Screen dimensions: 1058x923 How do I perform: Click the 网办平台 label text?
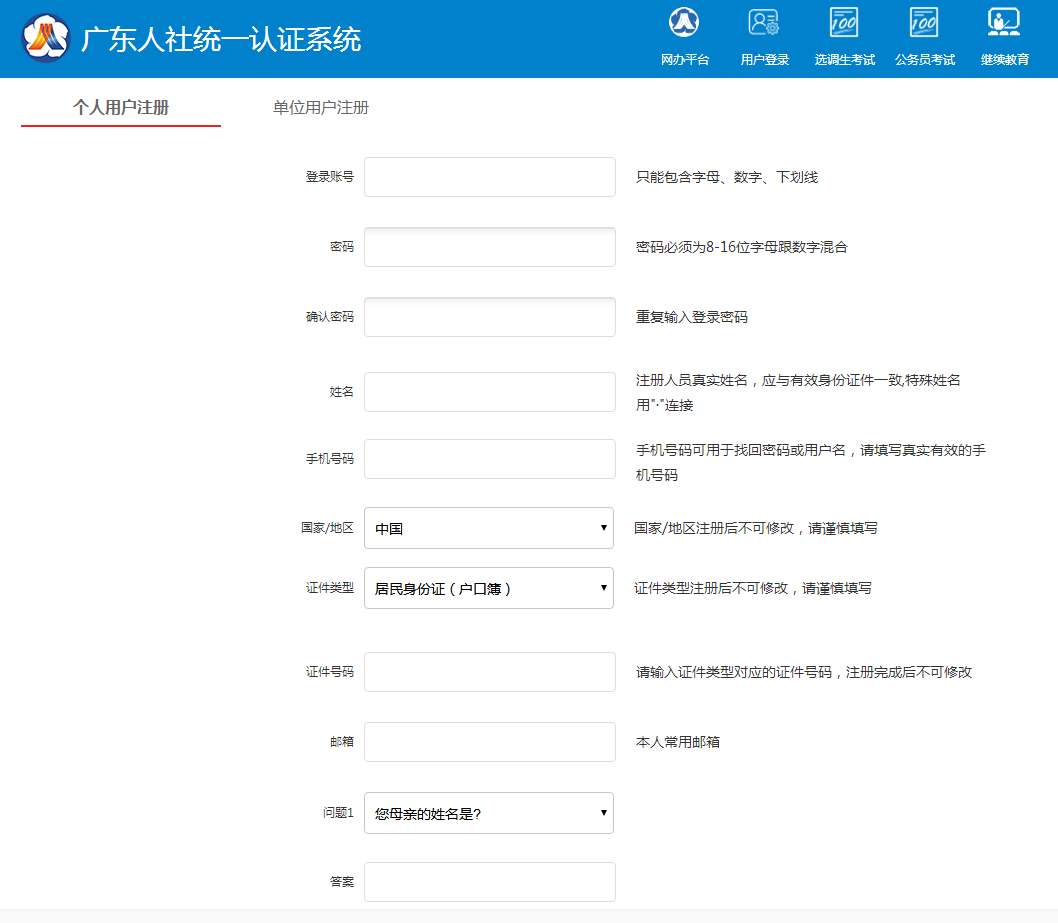point(685,60)
